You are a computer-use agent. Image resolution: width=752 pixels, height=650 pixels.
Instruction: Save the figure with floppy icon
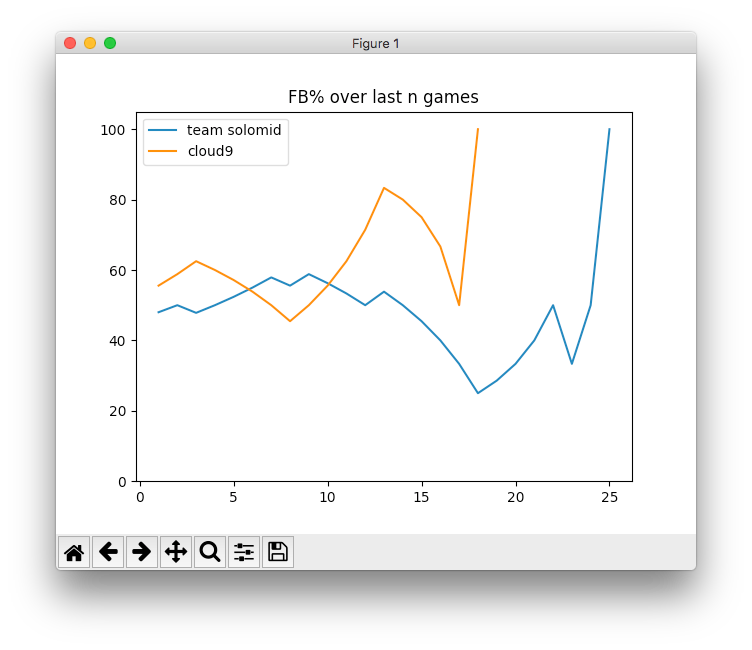tap(278, 552)
